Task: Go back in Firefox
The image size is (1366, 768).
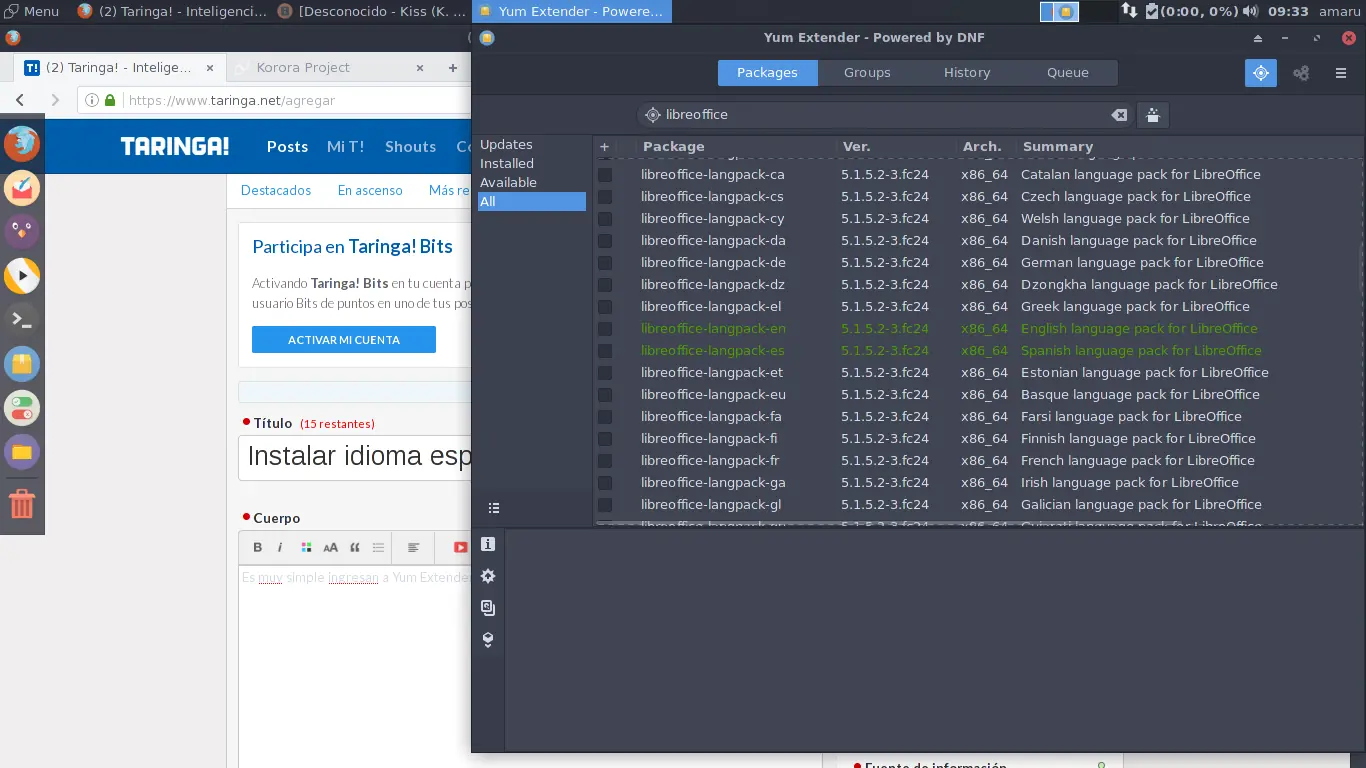Action: (x=20, y=100)
